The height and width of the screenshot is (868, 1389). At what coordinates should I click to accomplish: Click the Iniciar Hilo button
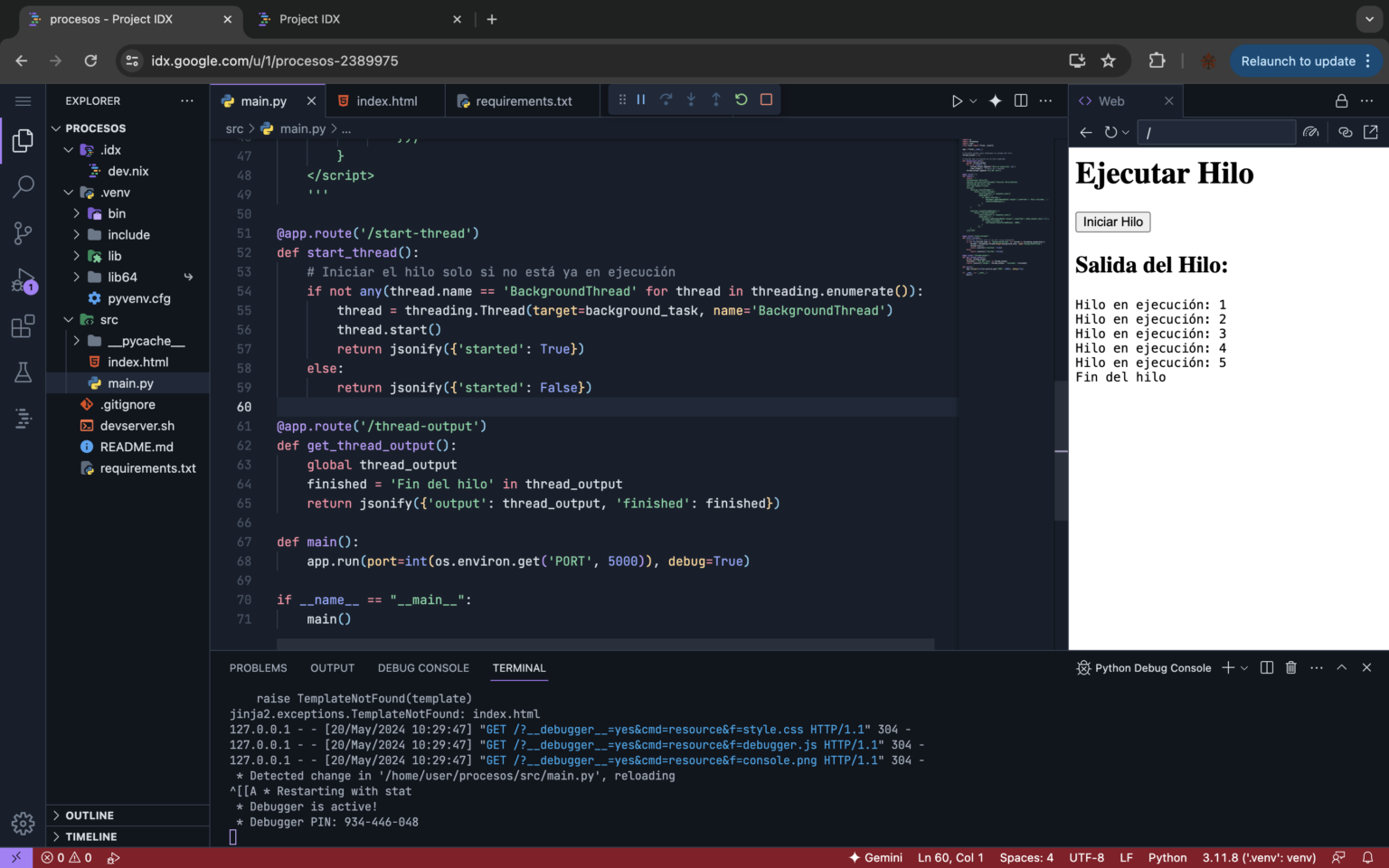(1112, 222)
